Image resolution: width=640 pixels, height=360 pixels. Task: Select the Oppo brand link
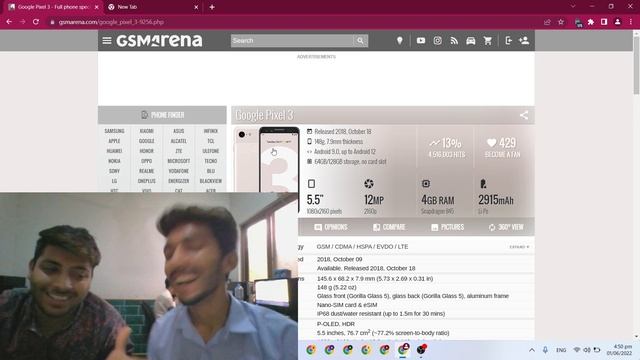[x=147, y=161]
